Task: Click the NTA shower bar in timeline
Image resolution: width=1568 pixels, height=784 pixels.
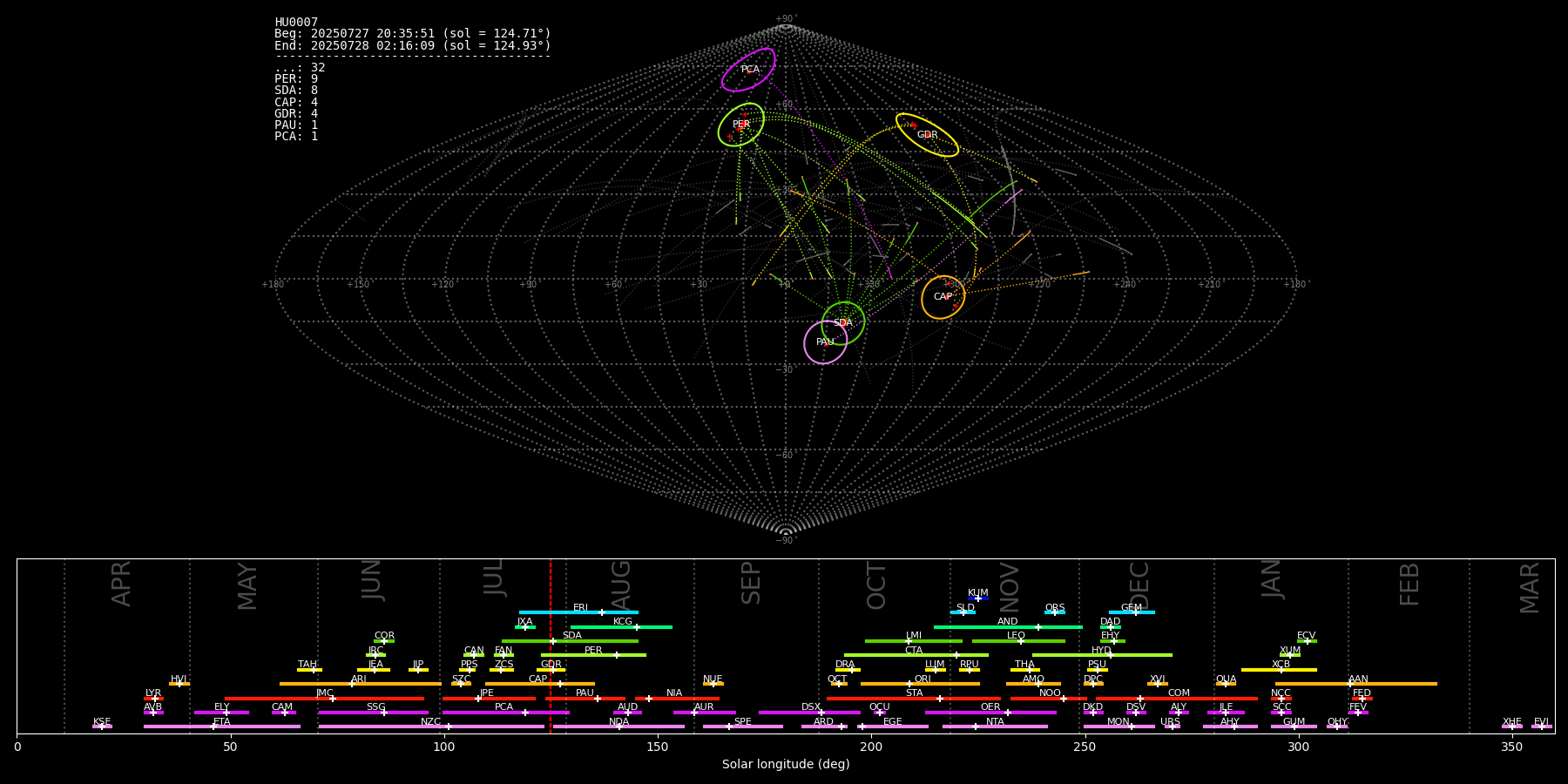Action: [995, 727]
